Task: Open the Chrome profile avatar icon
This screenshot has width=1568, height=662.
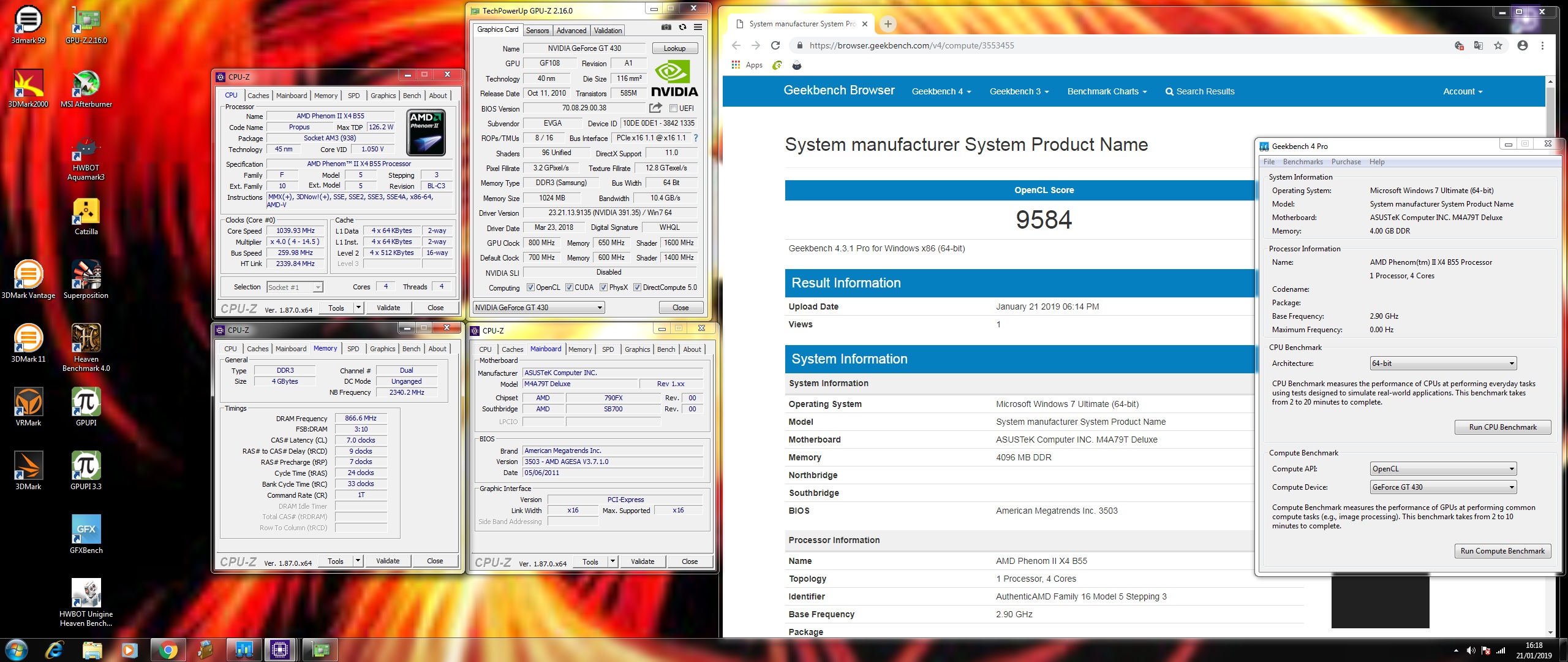Action: coord(1523,45)
